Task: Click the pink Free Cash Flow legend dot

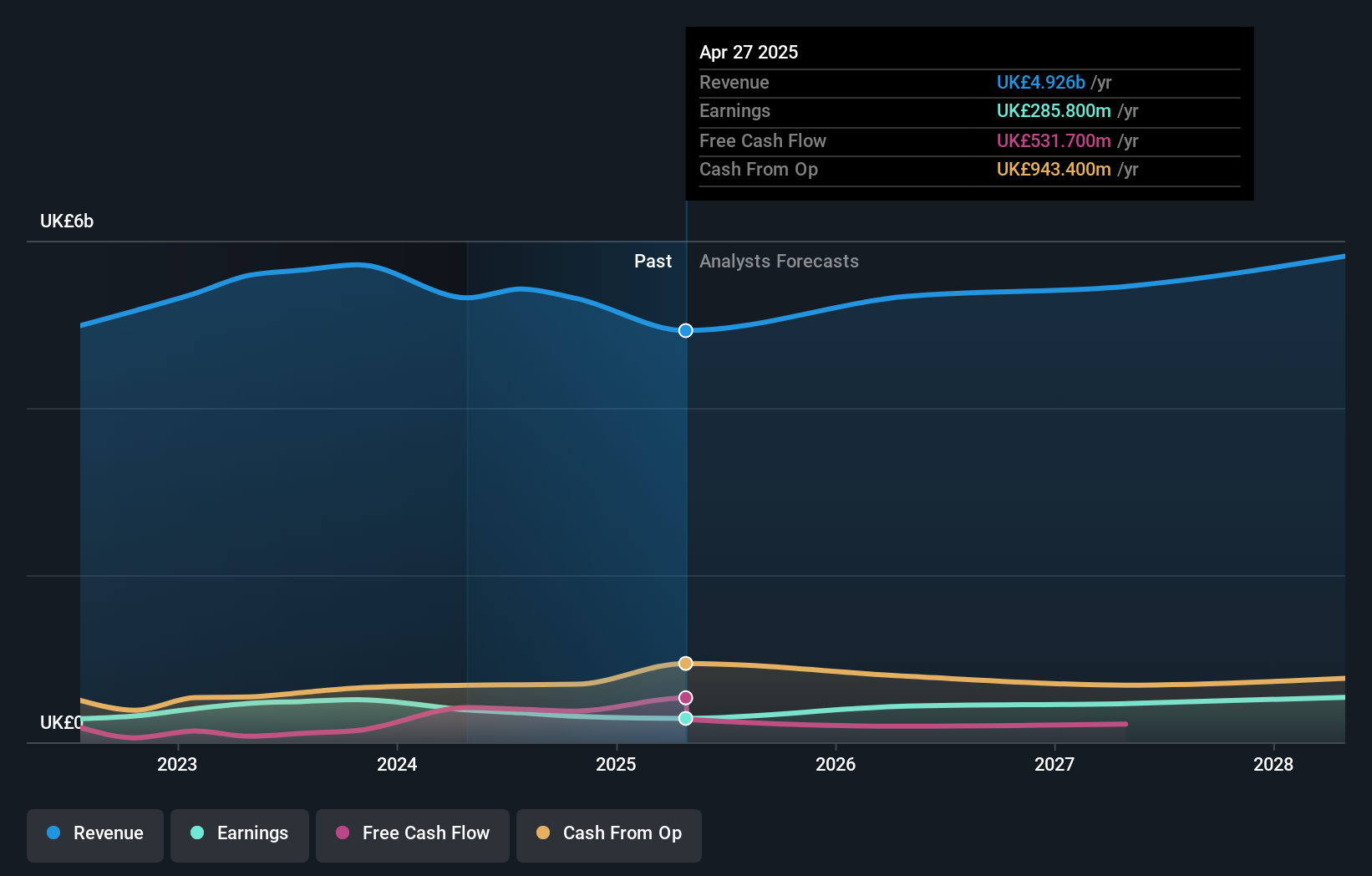Action: 341,833
